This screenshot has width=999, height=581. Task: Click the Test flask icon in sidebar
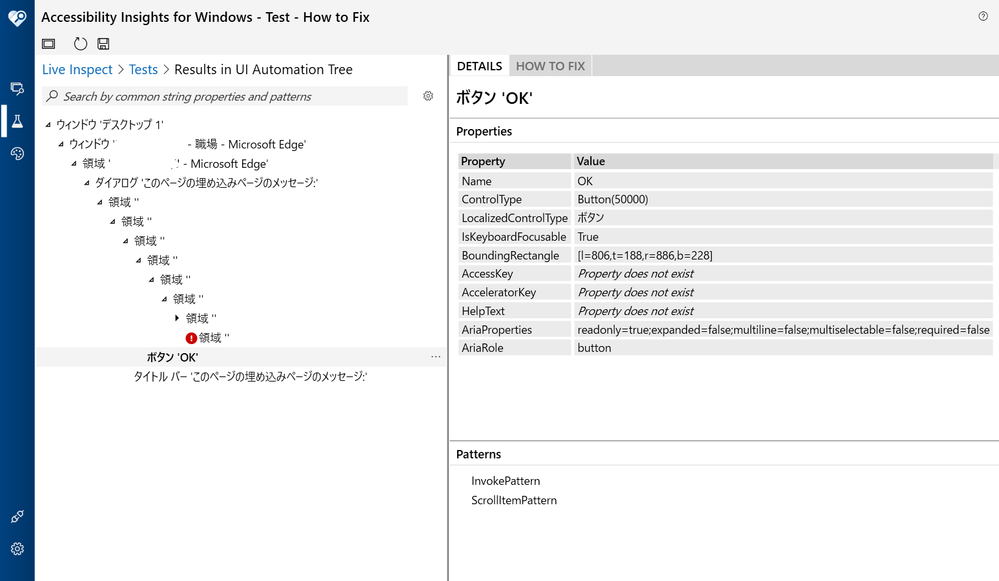[x=17, y=121]
